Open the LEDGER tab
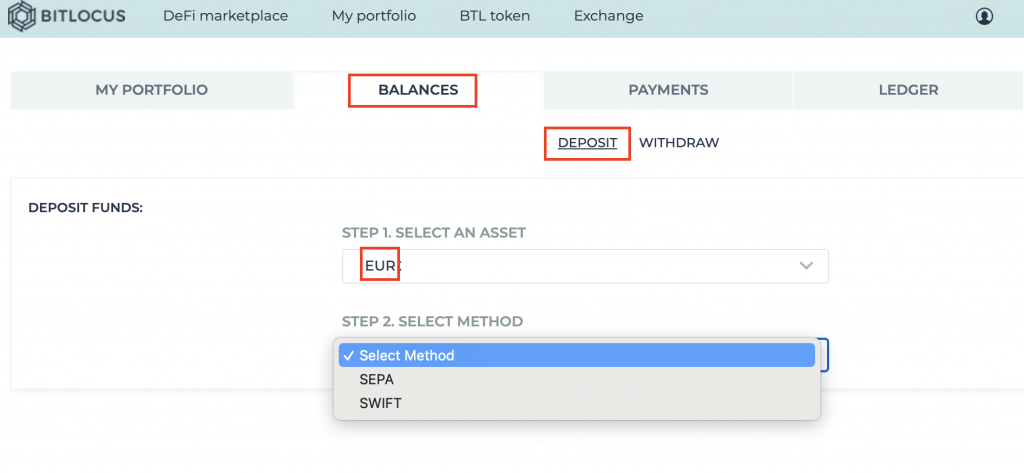 point(908,90)
